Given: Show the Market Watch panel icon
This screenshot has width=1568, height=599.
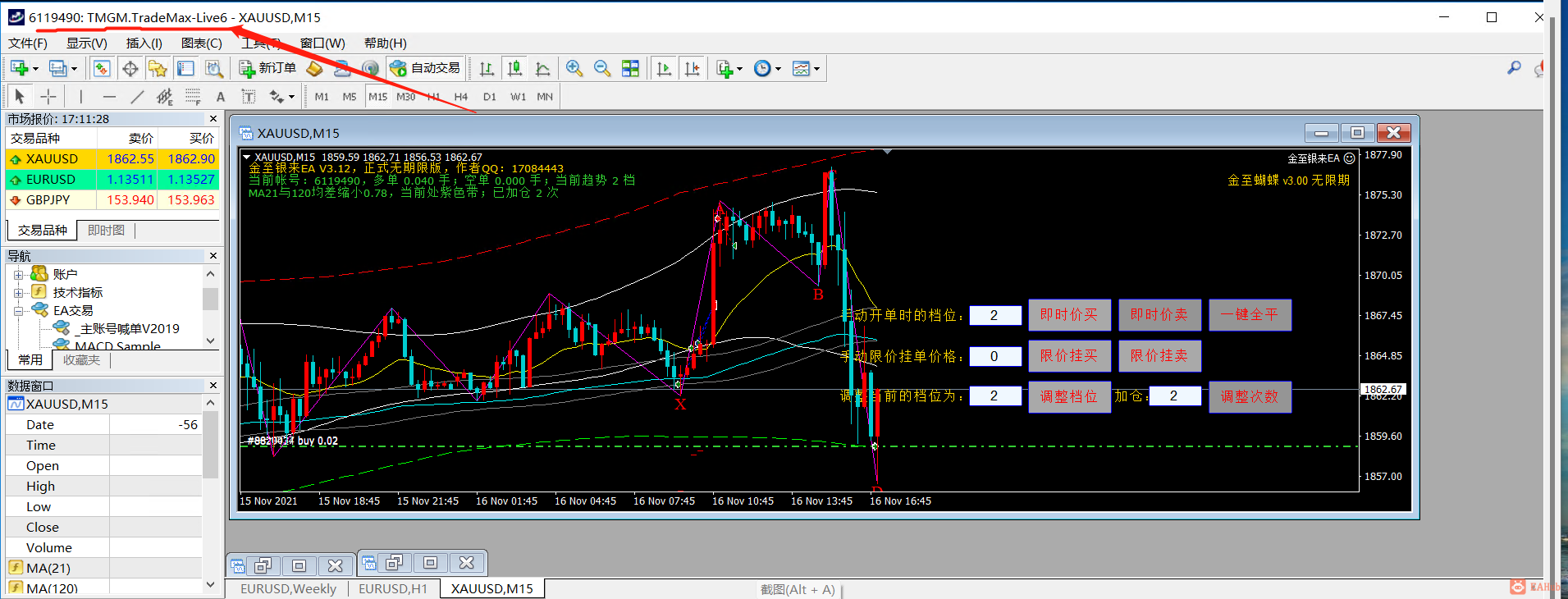Looking at the screenshot, I should coord(102,69).
